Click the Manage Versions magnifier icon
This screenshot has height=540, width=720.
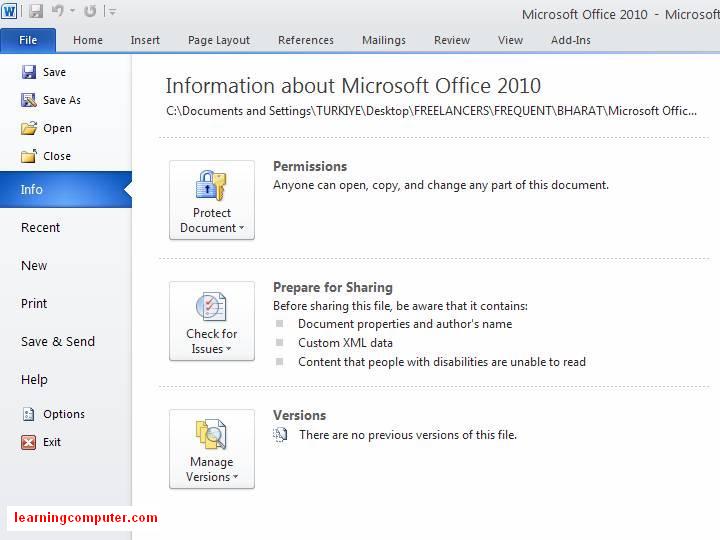[211, 434]
